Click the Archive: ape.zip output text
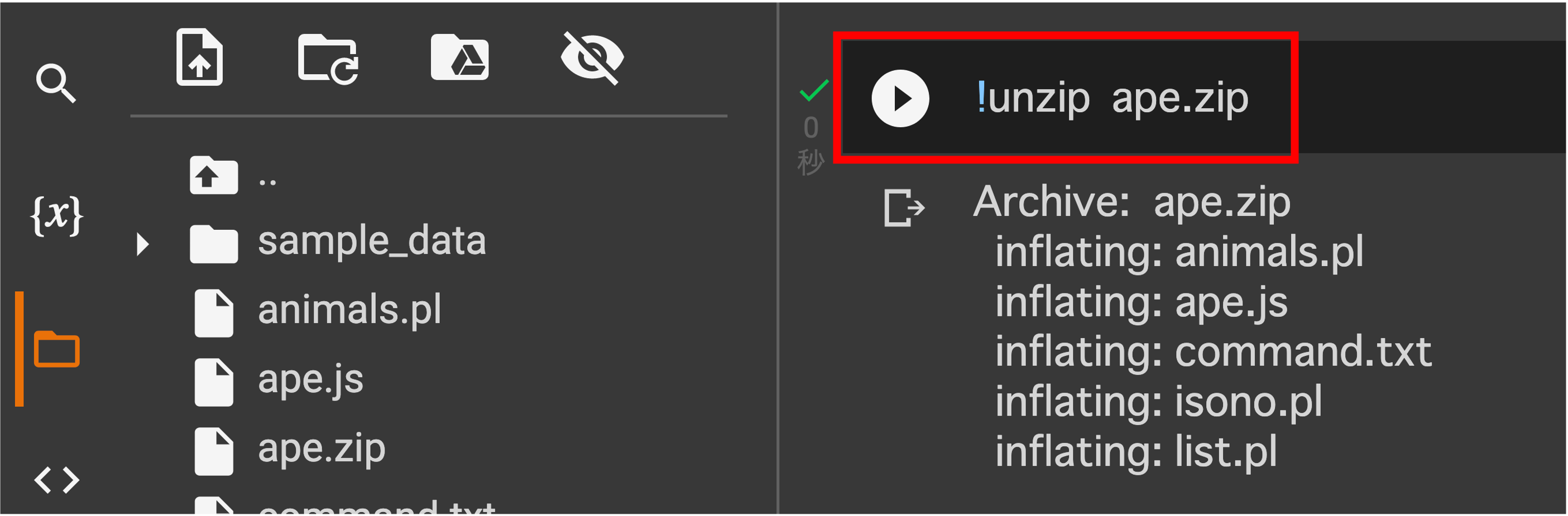 point(1131,202)
